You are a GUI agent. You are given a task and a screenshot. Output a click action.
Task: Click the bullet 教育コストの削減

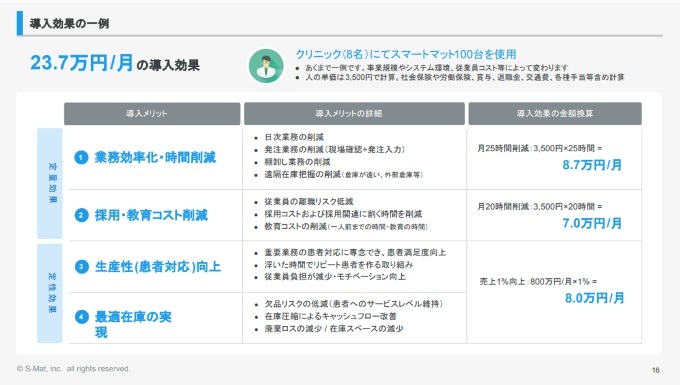tap(346, 226)
